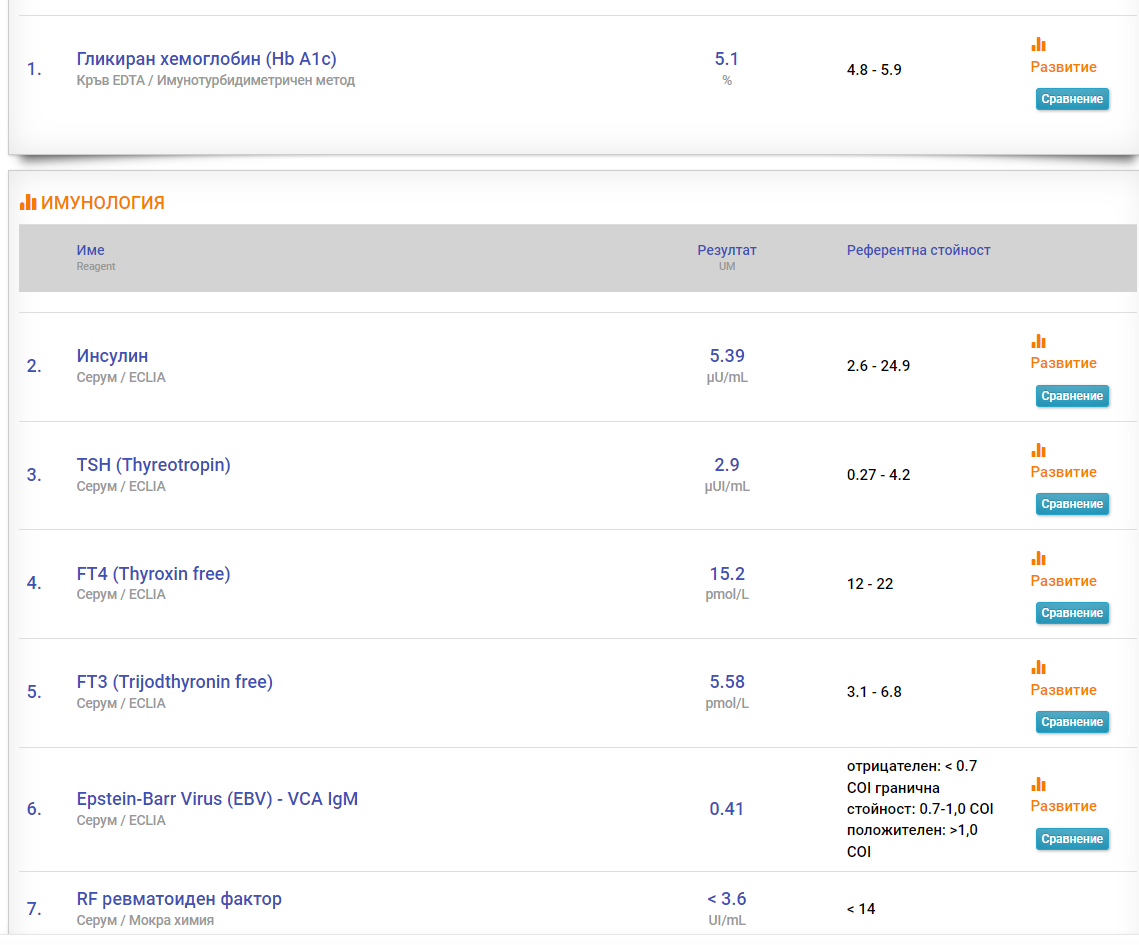Open Развитие link for Инсулин
Screen dimensions: 1139x945
(1063, 363)
